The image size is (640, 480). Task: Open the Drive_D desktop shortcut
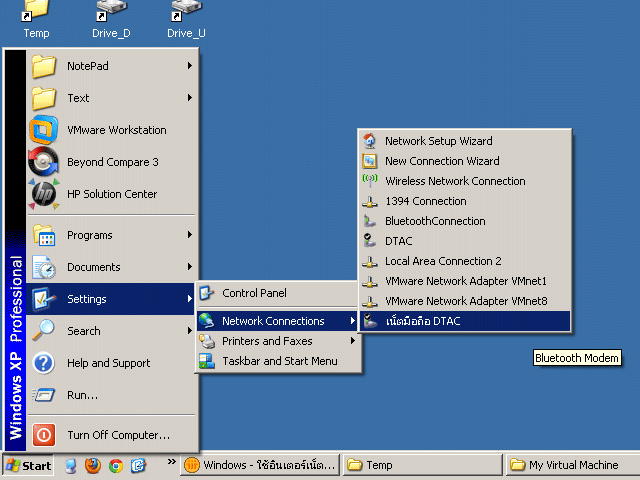tap(111, 20)
